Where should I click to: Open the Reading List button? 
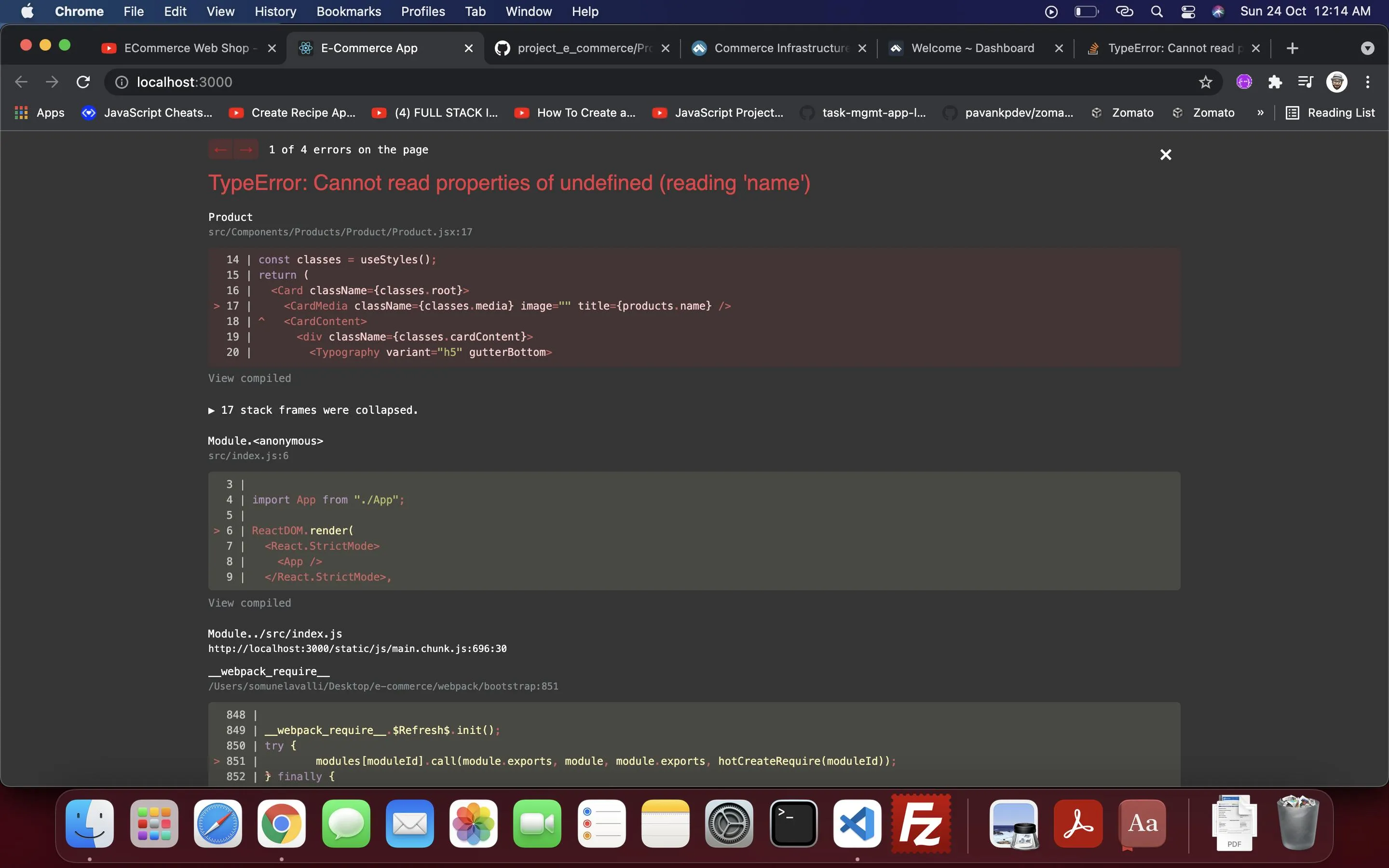(1330, 113)
